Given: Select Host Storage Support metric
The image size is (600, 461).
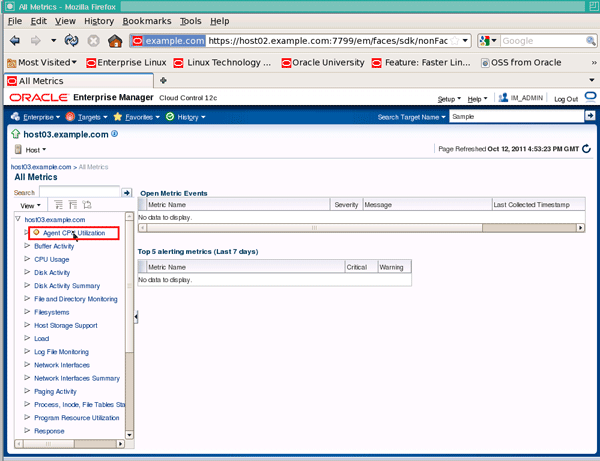Looking at the screenshot, I should 66,325.
